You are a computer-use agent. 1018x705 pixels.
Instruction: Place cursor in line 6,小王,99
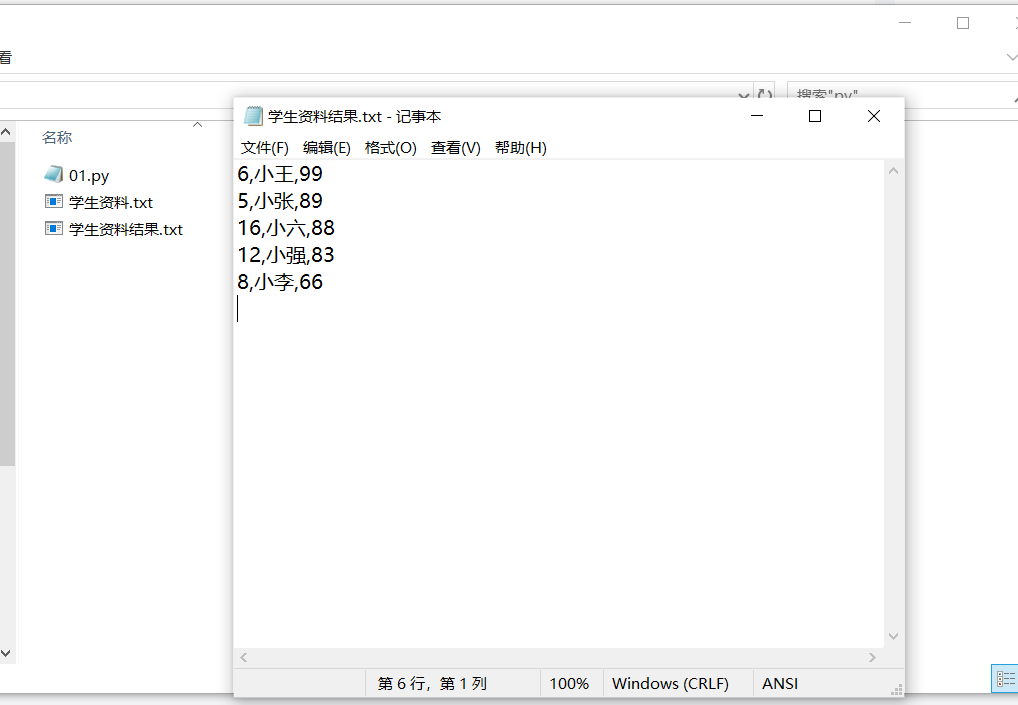pos(280,174)
